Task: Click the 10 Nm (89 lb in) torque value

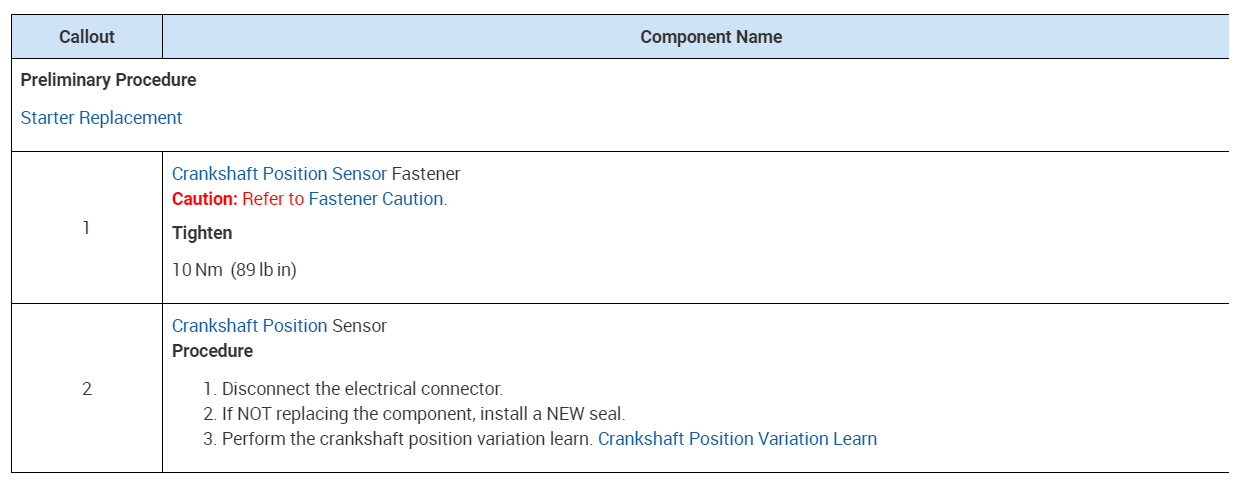Action: [x=234, y=270]
